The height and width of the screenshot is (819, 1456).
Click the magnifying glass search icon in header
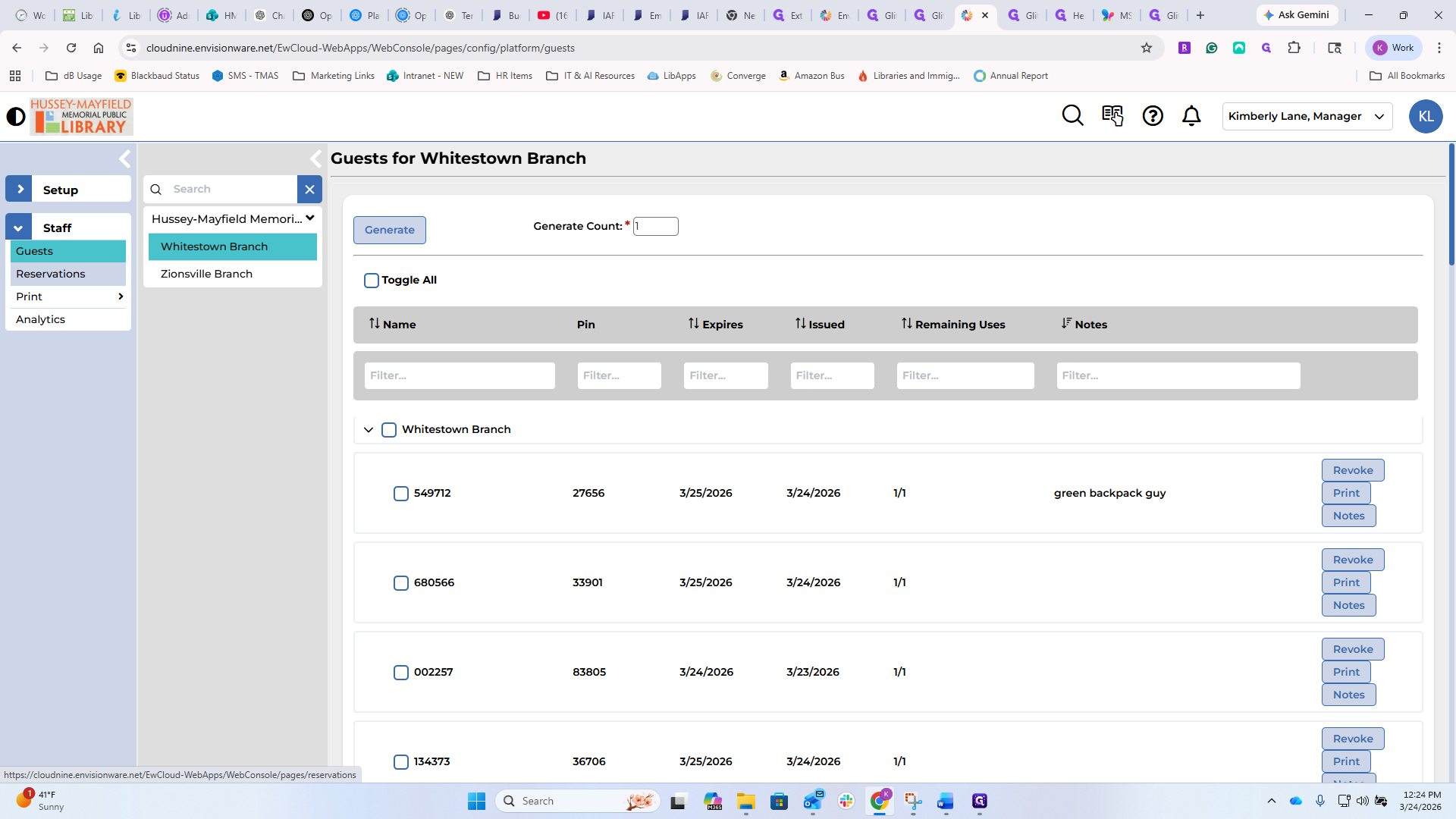coord(1072,116)
